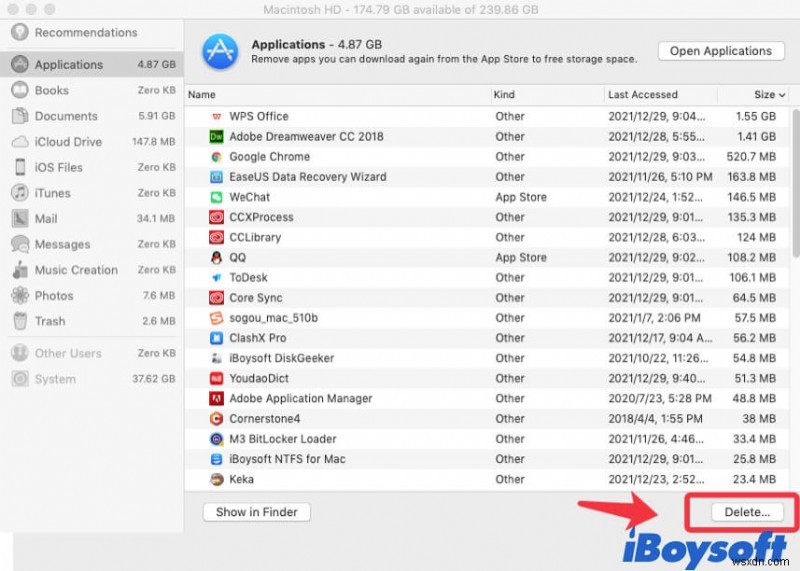
Task: Click the Keka app icon
Action: (x=216, y=479)
